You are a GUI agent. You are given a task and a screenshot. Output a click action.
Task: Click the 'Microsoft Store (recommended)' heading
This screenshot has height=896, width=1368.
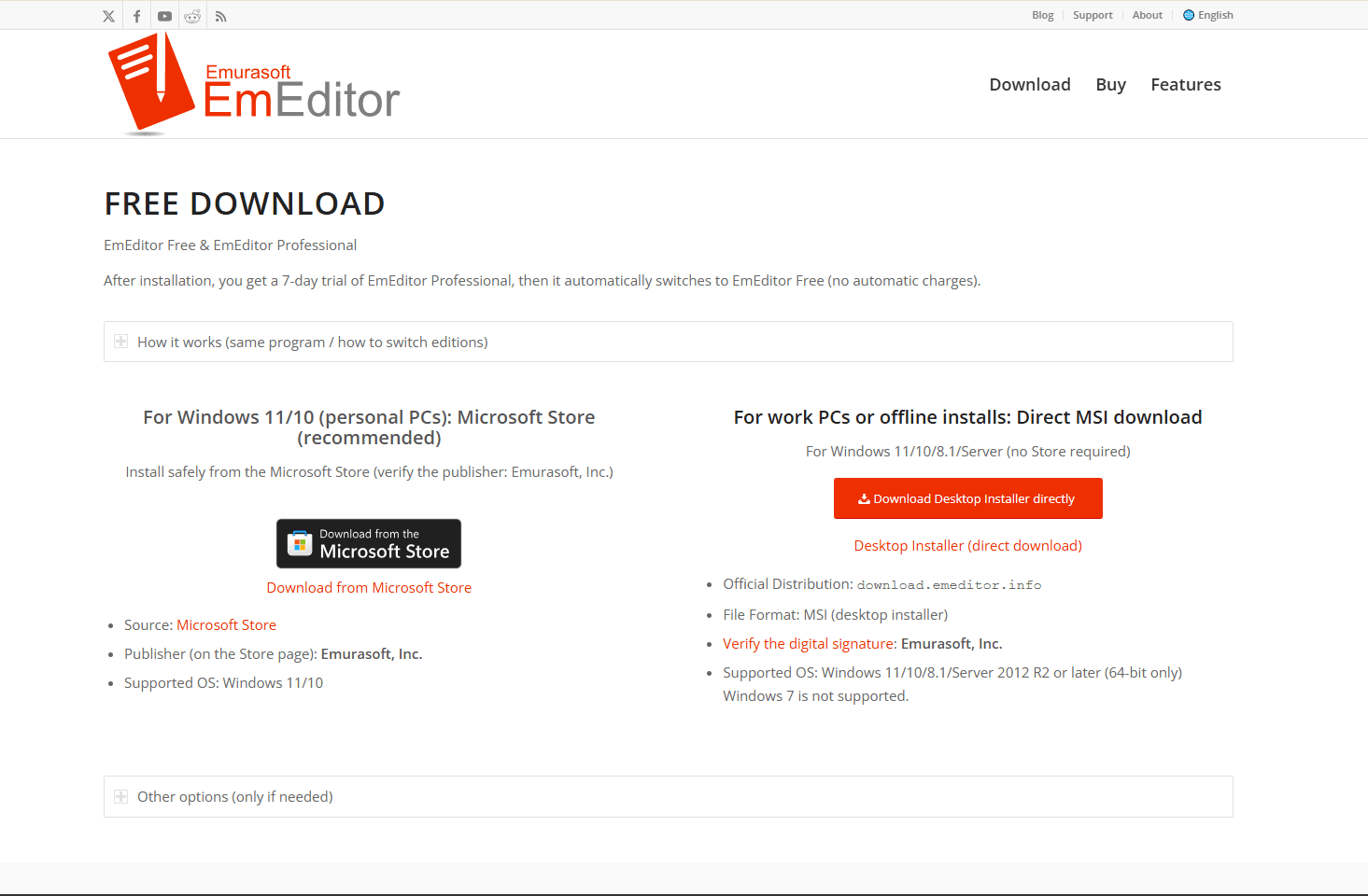tap(369, 427)
